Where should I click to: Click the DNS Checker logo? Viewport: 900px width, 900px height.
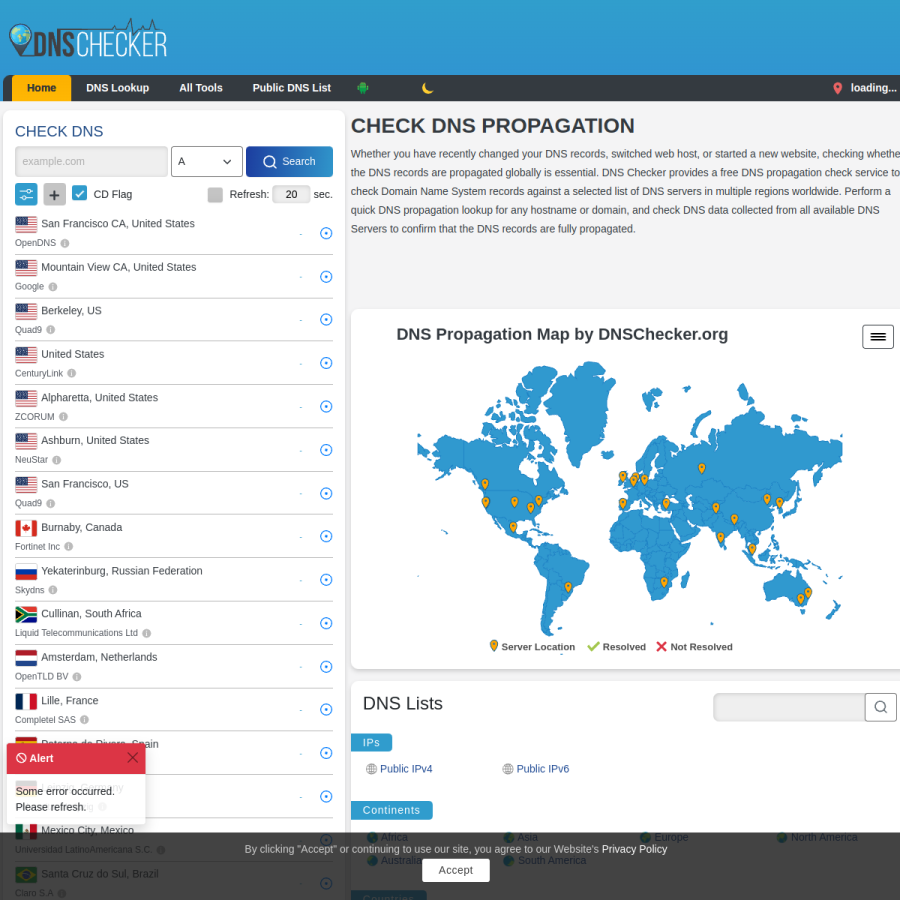point(88,38)
